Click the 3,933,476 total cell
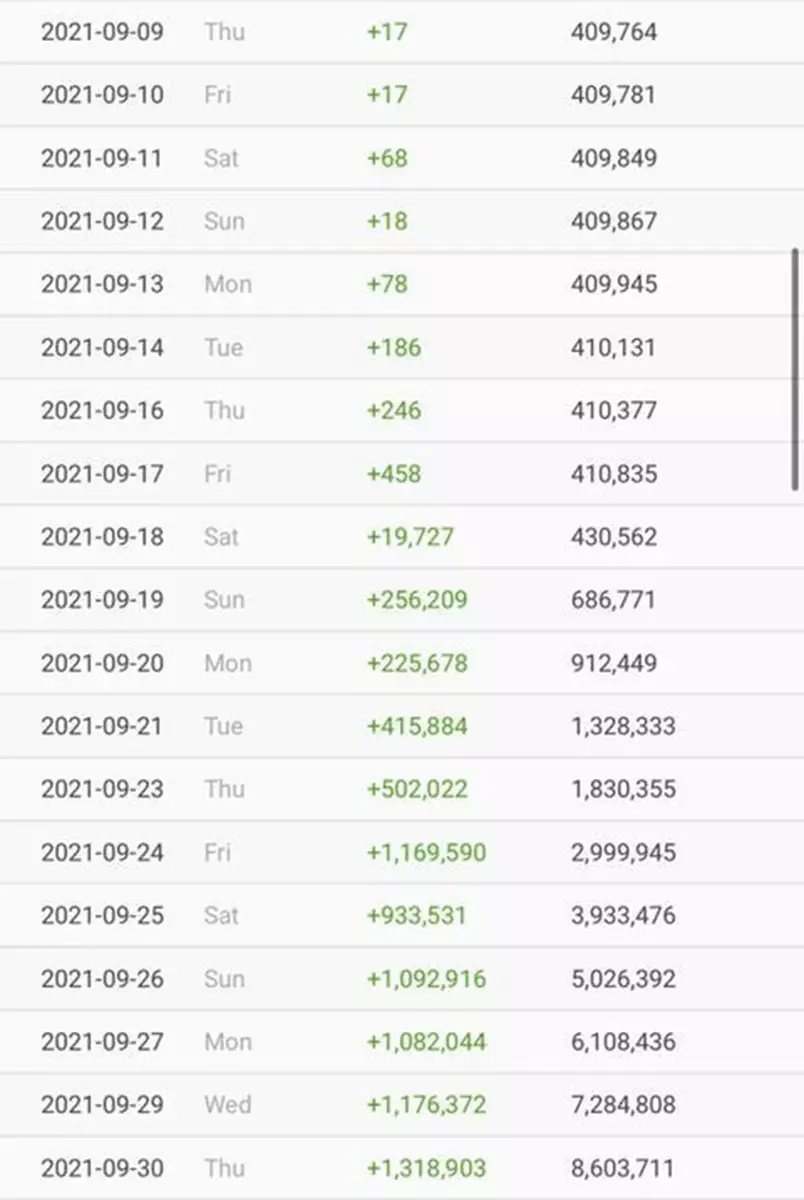The image size is (804, 1200). point(623,916)
